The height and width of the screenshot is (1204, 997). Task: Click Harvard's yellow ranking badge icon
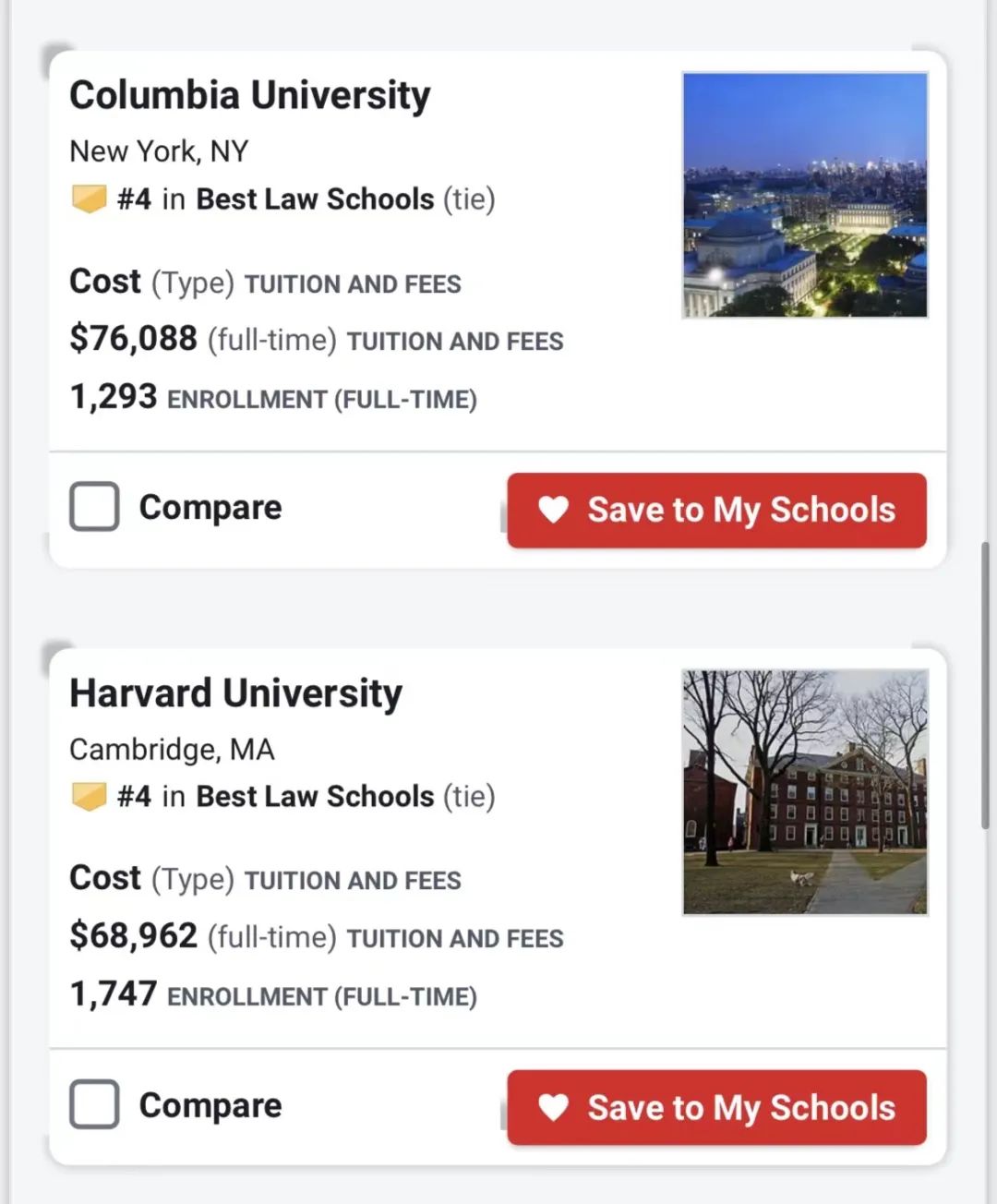click(90, 796)
